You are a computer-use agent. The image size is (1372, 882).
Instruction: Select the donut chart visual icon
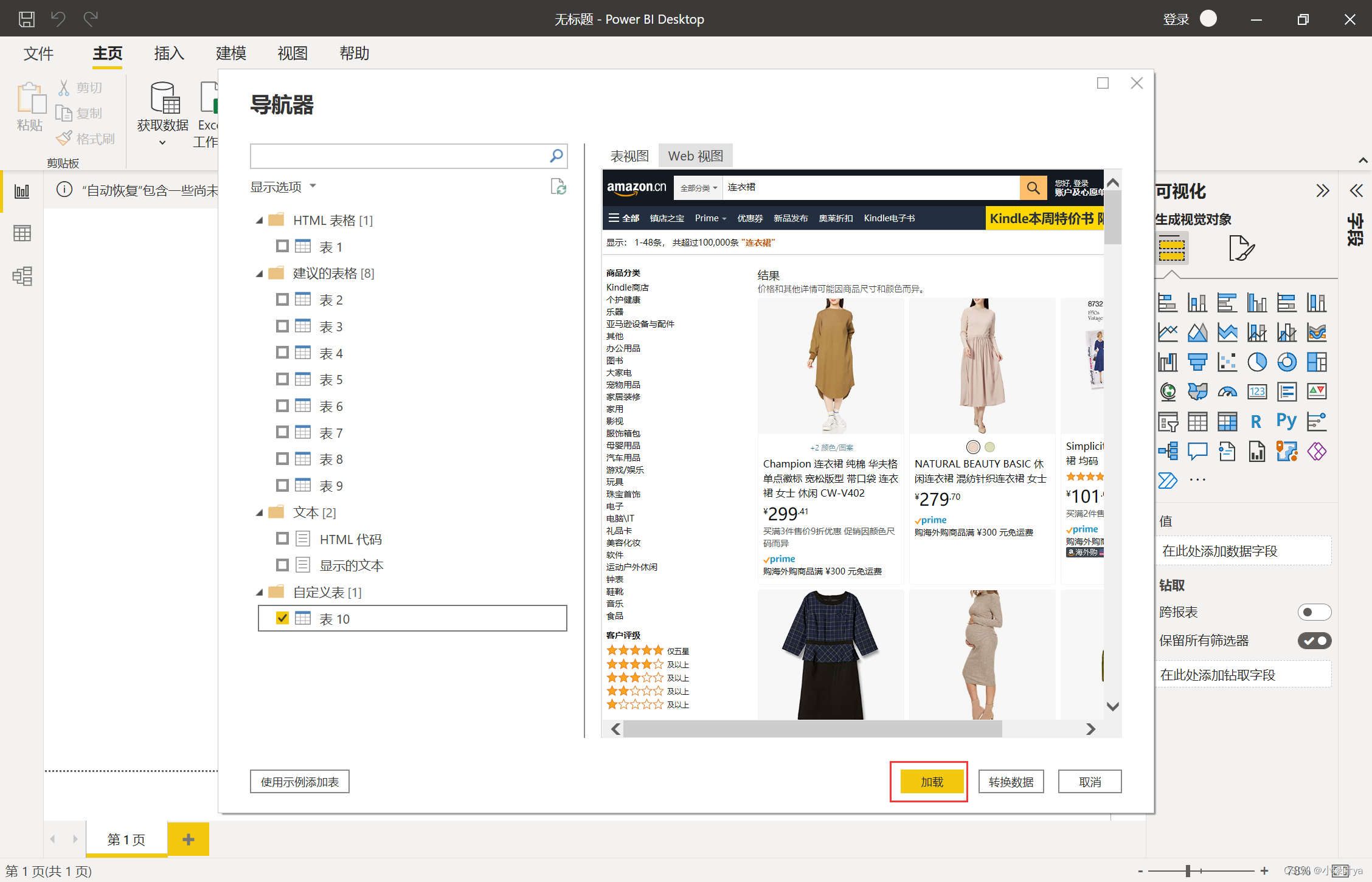[1286, 362]
